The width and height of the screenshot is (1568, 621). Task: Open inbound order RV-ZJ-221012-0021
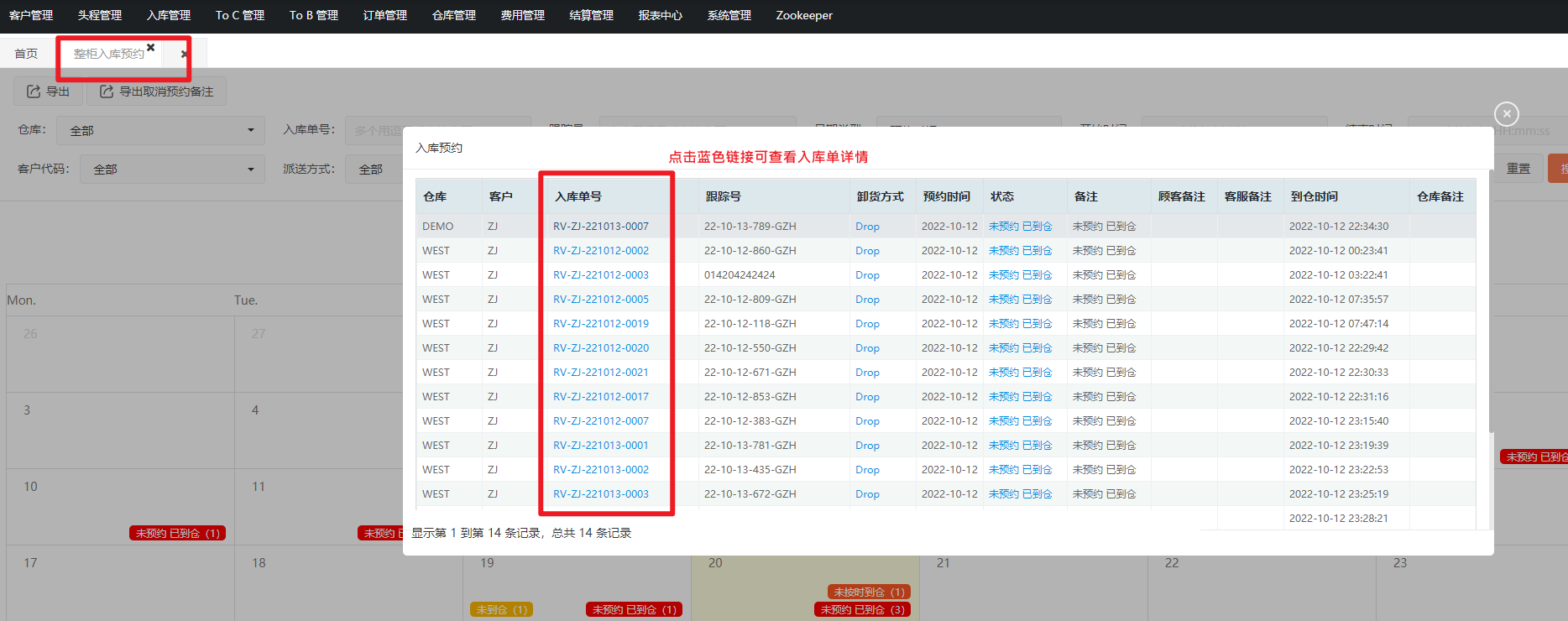[x=601, y=373]
